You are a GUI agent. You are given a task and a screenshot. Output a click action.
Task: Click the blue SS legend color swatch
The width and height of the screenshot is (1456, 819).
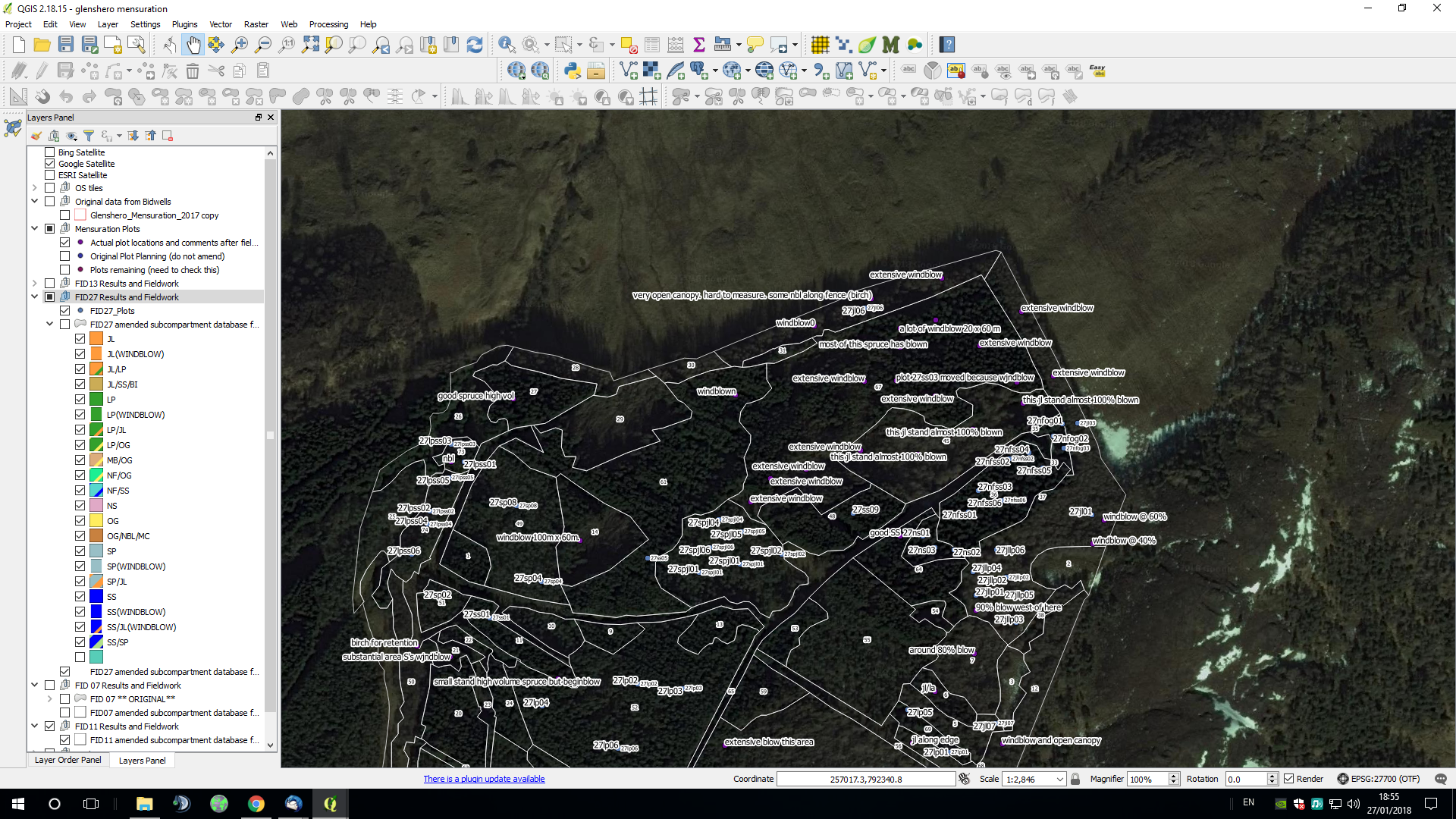(96, 597)
